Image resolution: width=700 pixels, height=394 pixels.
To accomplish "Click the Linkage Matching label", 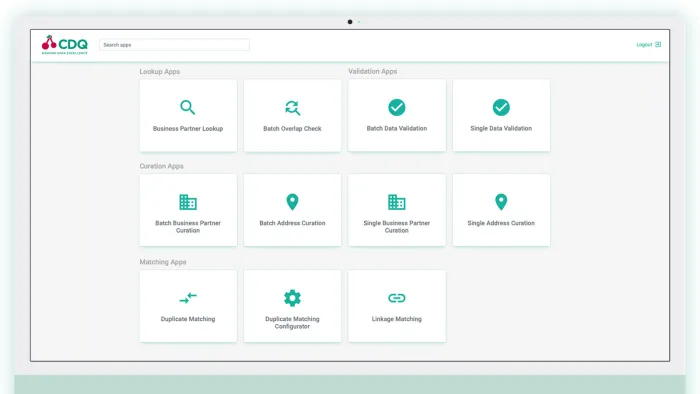I will [x=397, y=319].
